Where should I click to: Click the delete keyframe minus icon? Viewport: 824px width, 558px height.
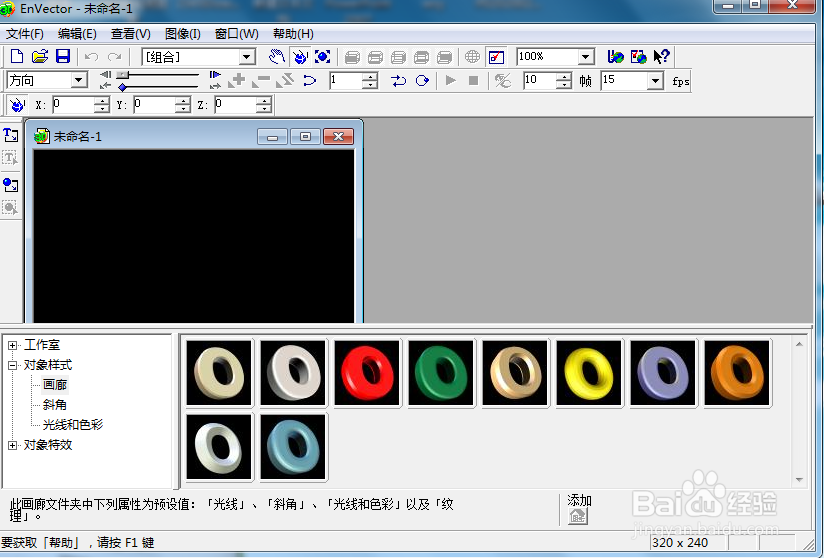pyautogui.click(x=261, y=80)
